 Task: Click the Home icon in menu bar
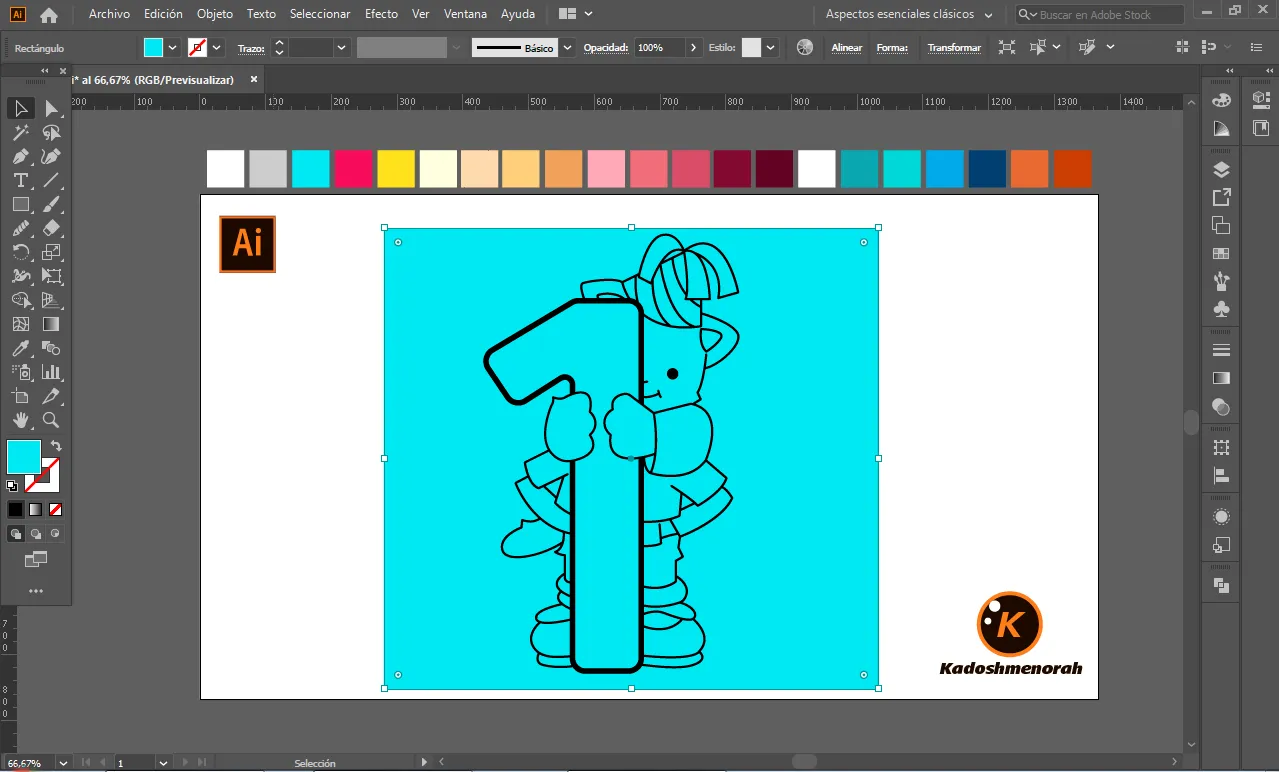(48, 15)
